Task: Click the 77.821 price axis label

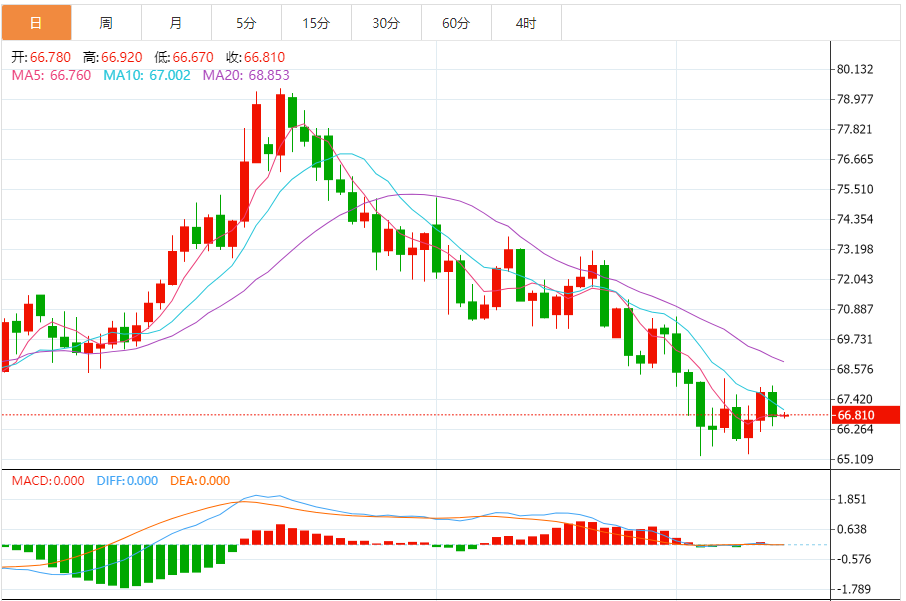Action: [x=855, y=129]
